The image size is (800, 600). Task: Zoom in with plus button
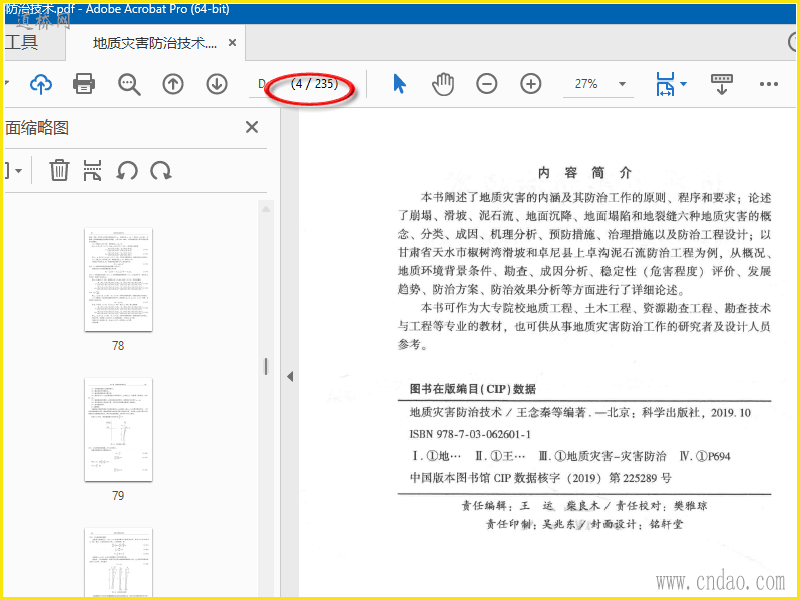point(531,84)
